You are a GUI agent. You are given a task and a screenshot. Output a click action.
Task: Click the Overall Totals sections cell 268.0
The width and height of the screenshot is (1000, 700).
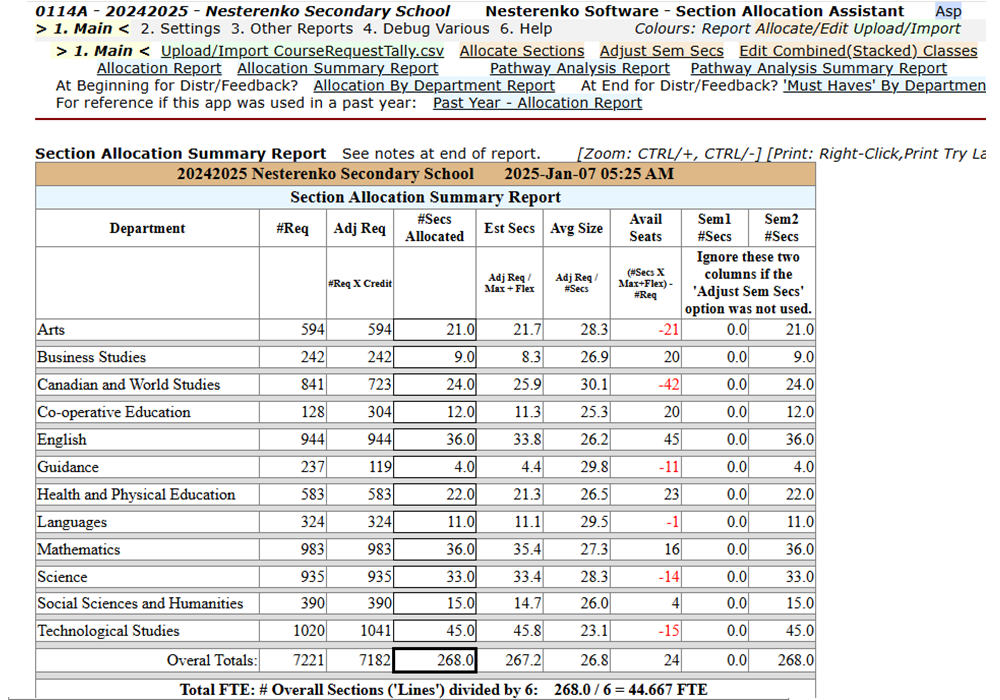coord(435,660)
